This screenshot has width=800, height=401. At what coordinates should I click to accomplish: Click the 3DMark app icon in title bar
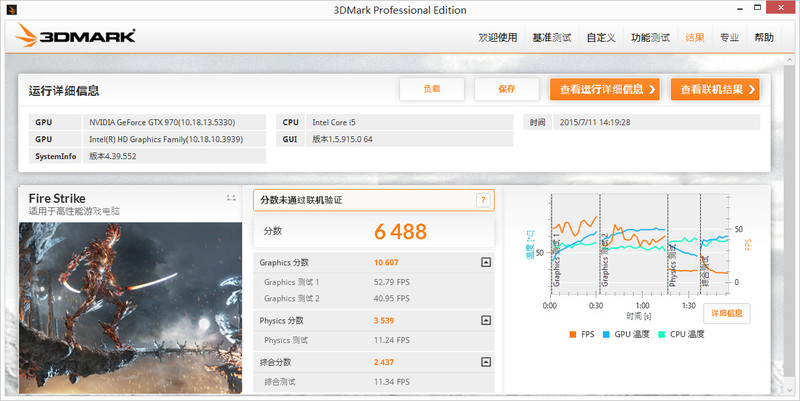point(12,9)
